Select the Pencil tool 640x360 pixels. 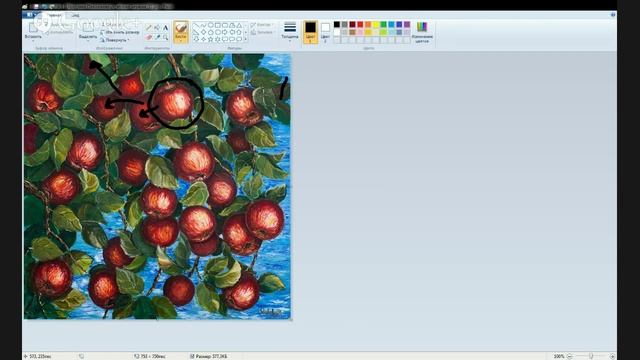pyautogui.click(x=149, y=27)
